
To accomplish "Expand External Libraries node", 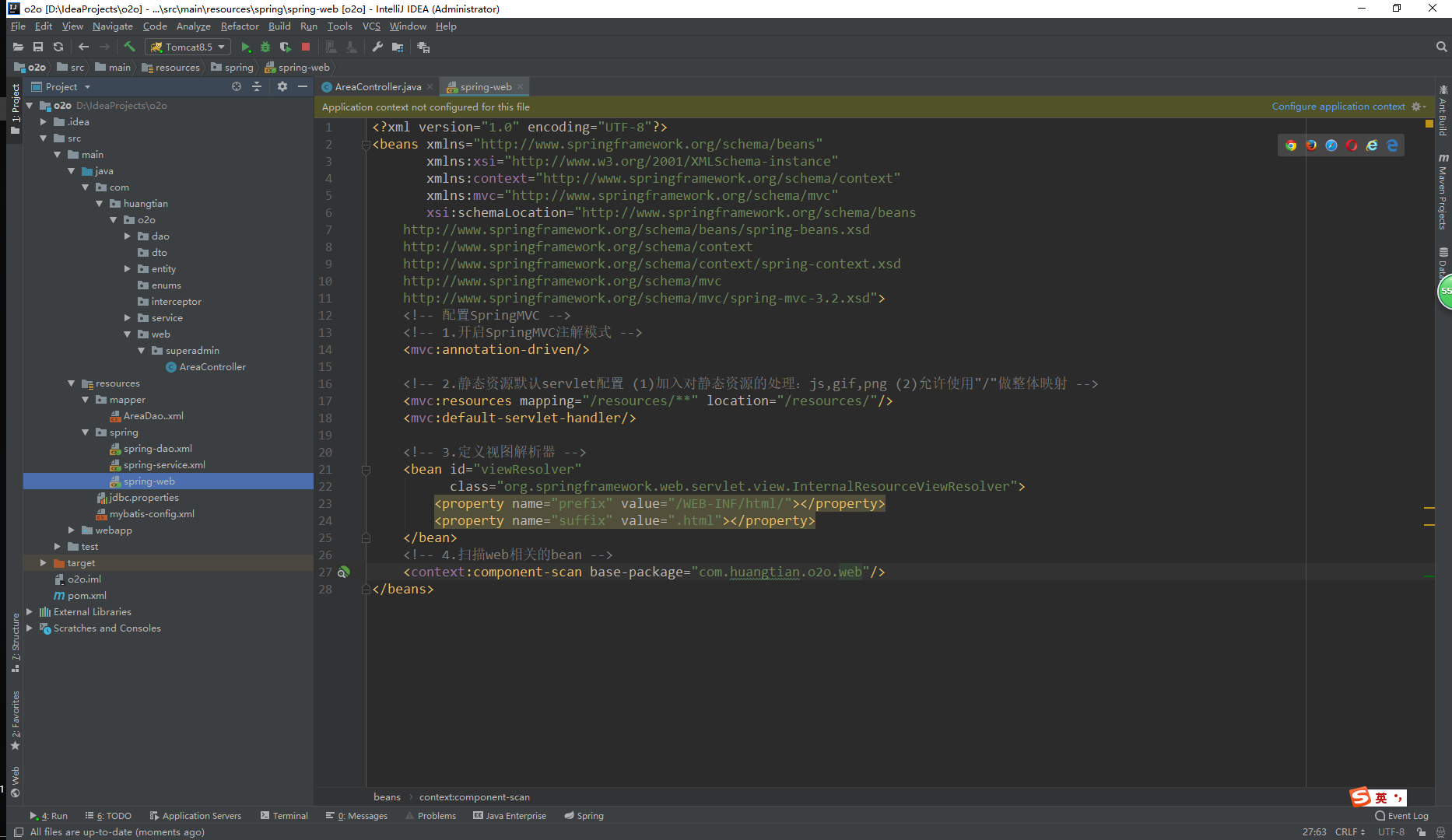I will pos(30,612).
